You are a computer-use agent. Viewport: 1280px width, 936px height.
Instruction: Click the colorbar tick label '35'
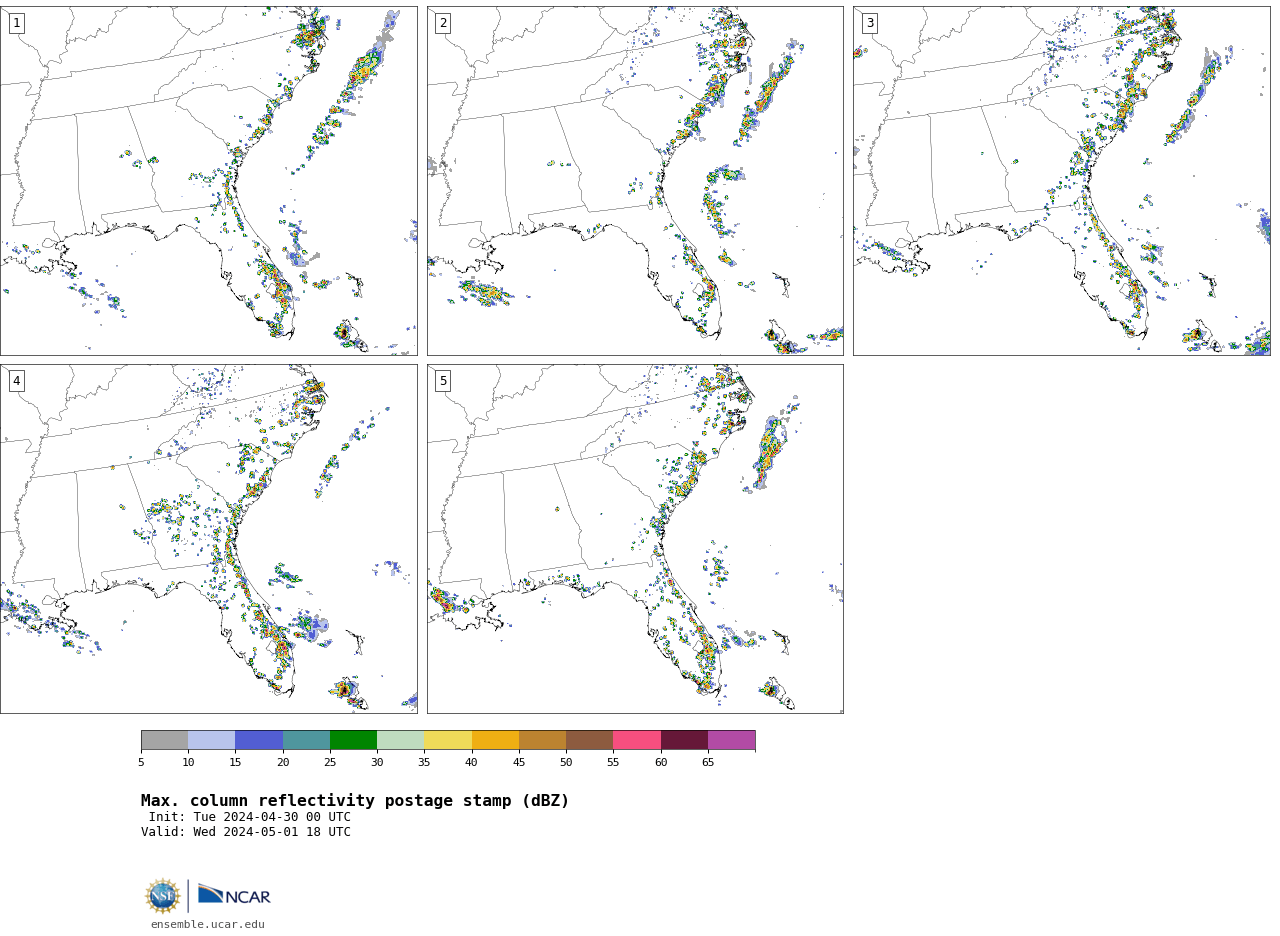424,763
